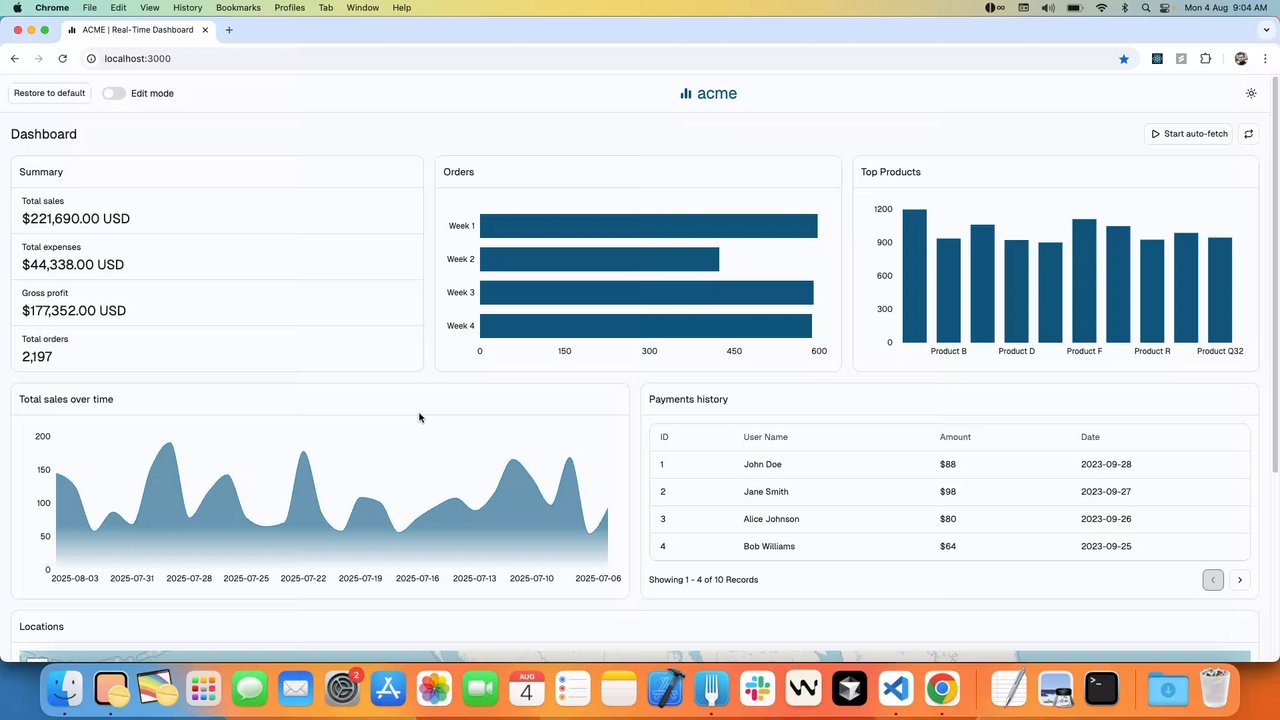Click the User Name column header
This screenshot has width=1280, height=720.
pyautogui.click(x=766, y=437)
